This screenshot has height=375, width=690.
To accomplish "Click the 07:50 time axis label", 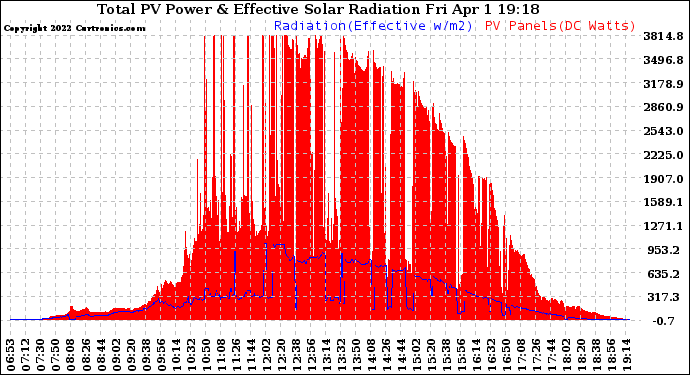I will click(56, 355).
